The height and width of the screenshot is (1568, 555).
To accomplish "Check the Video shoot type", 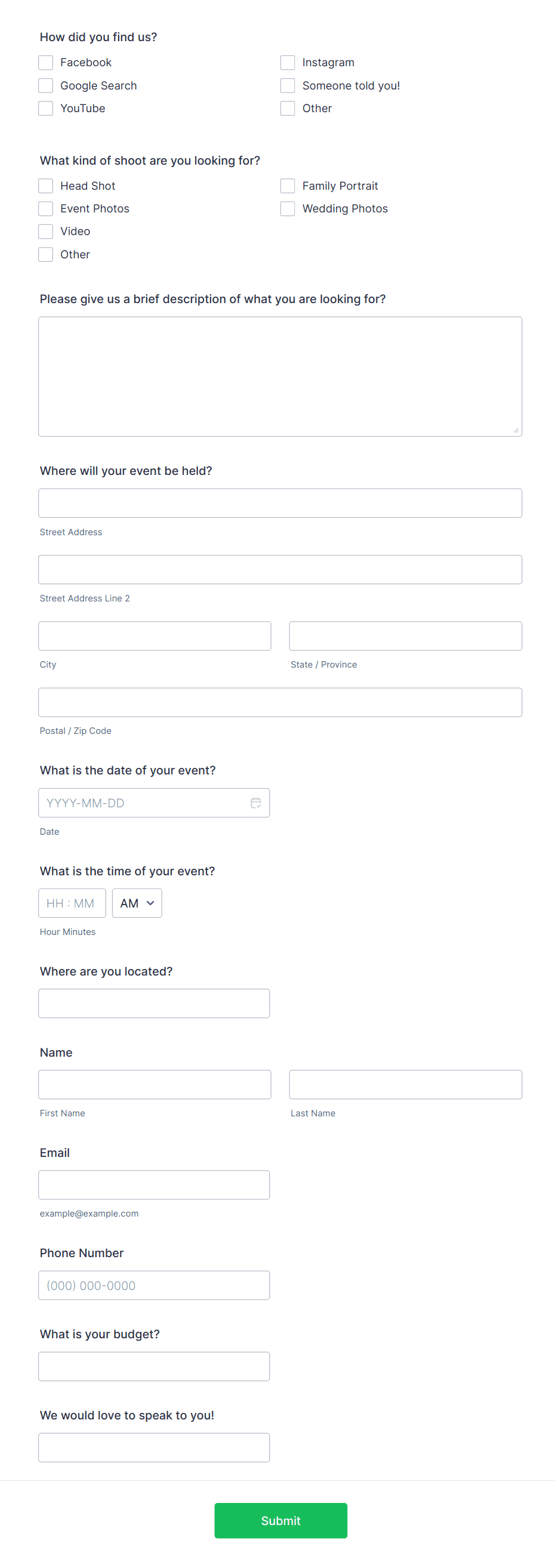I will tap(45, 232).
